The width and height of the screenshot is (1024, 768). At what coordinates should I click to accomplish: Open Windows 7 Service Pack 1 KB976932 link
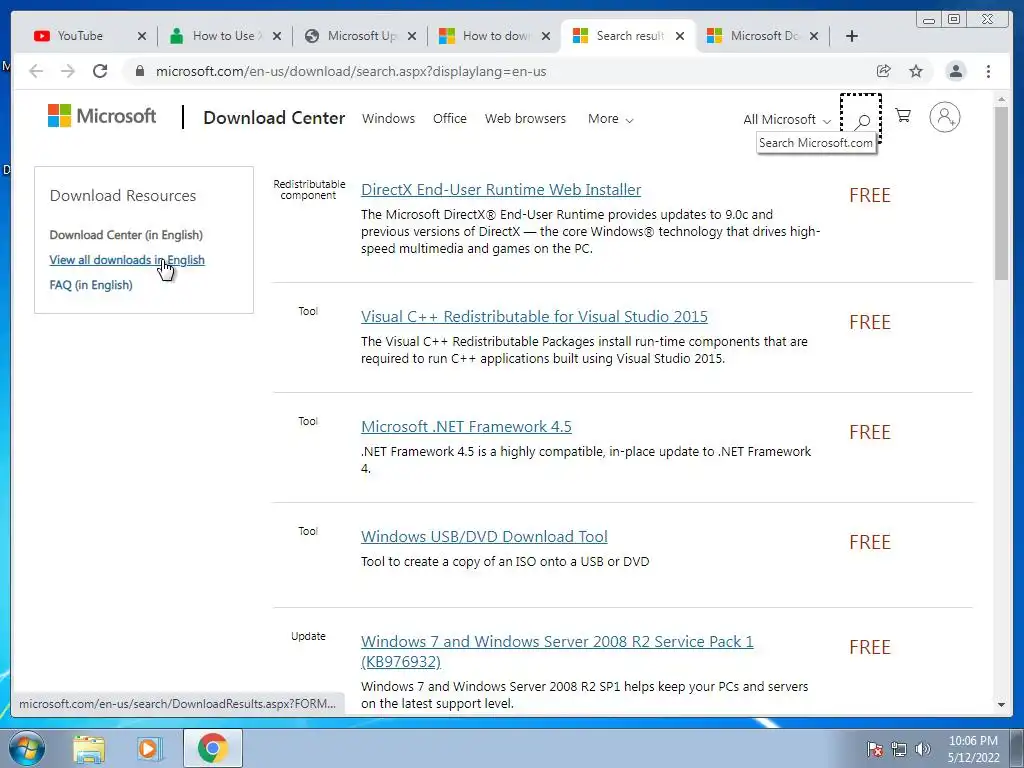click(x=557, y=651)
